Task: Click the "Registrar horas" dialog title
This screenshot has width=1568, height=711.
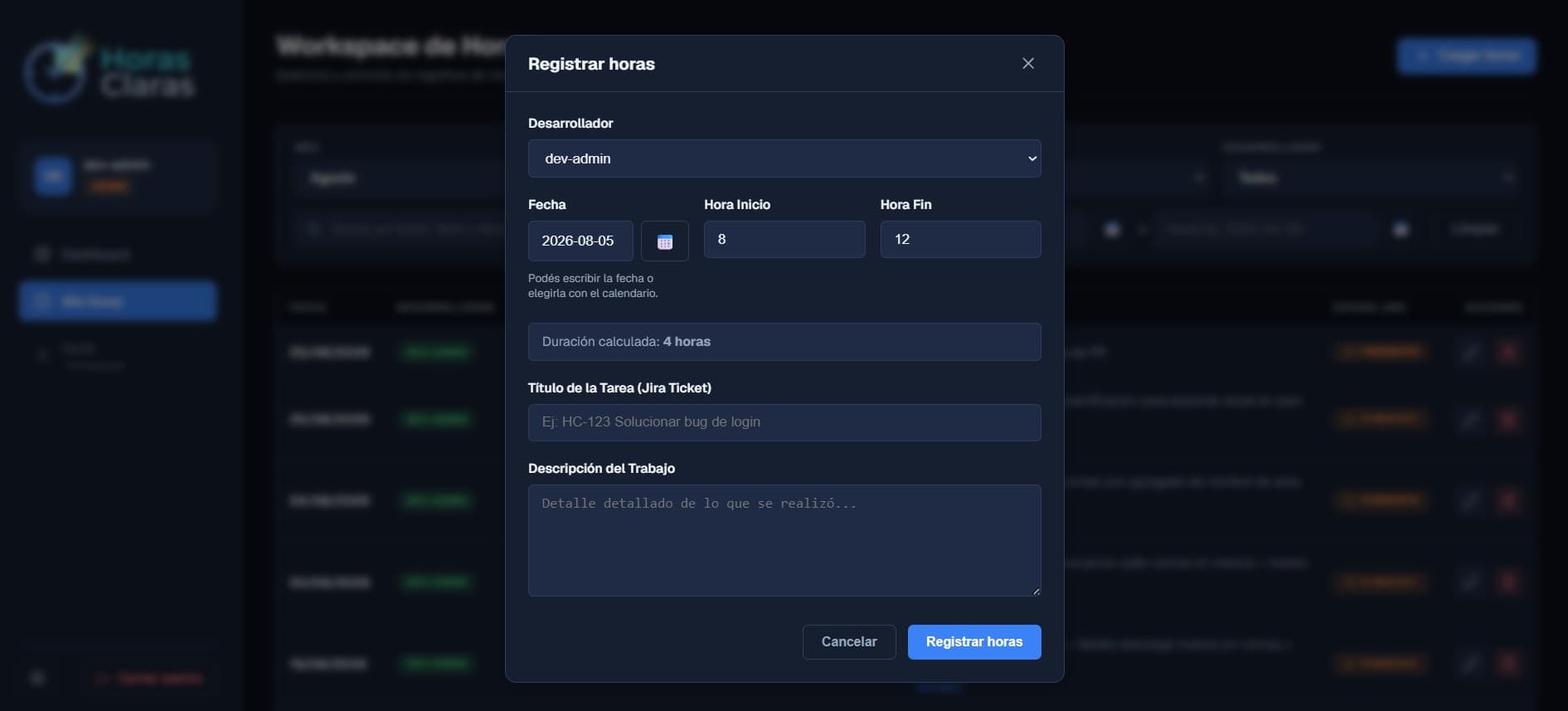Action: point(591,64)
